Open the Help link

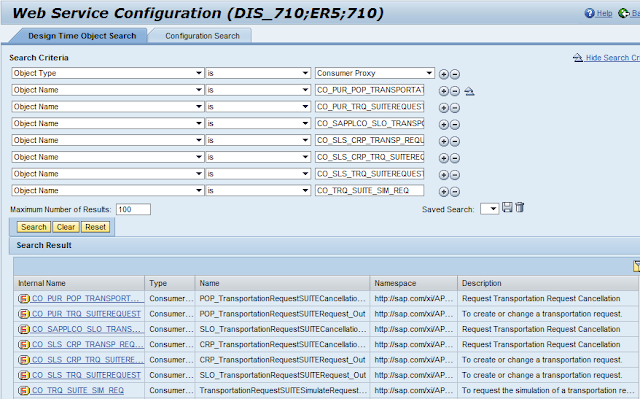(x=604, y=13)
